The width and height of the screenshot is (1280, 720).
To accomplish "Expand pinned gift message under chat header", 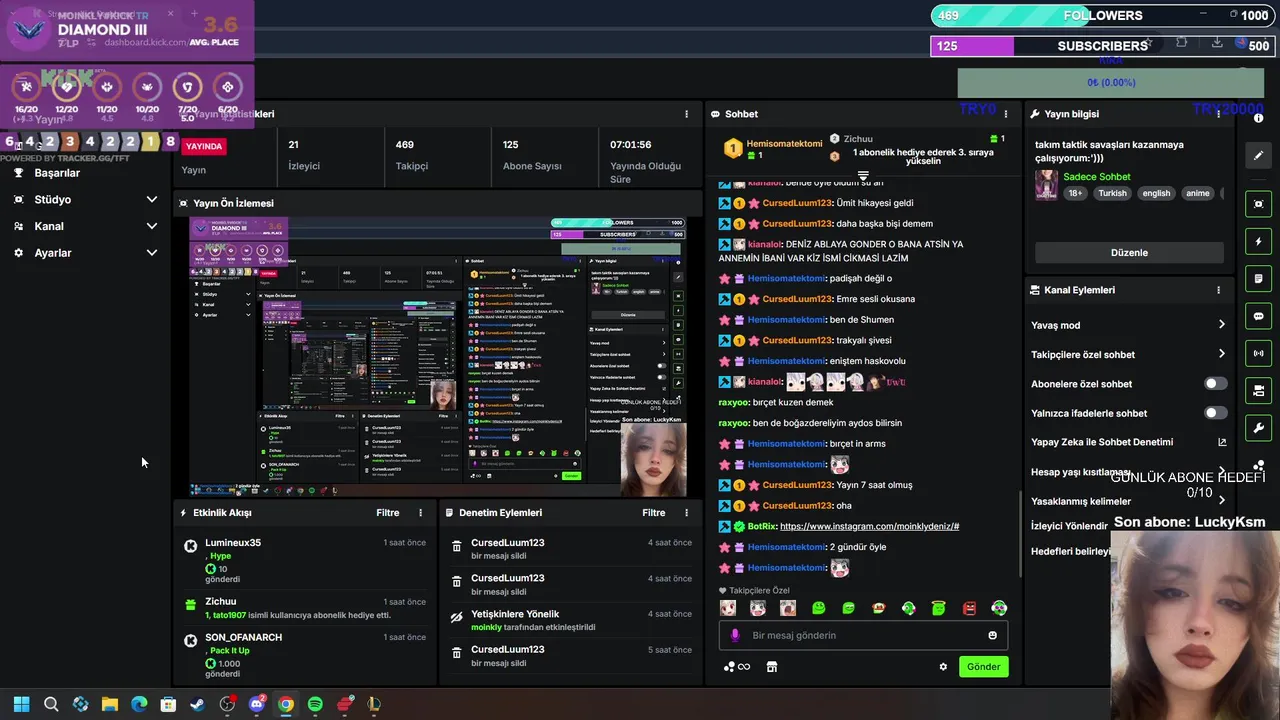I will [x=863, y=176].
